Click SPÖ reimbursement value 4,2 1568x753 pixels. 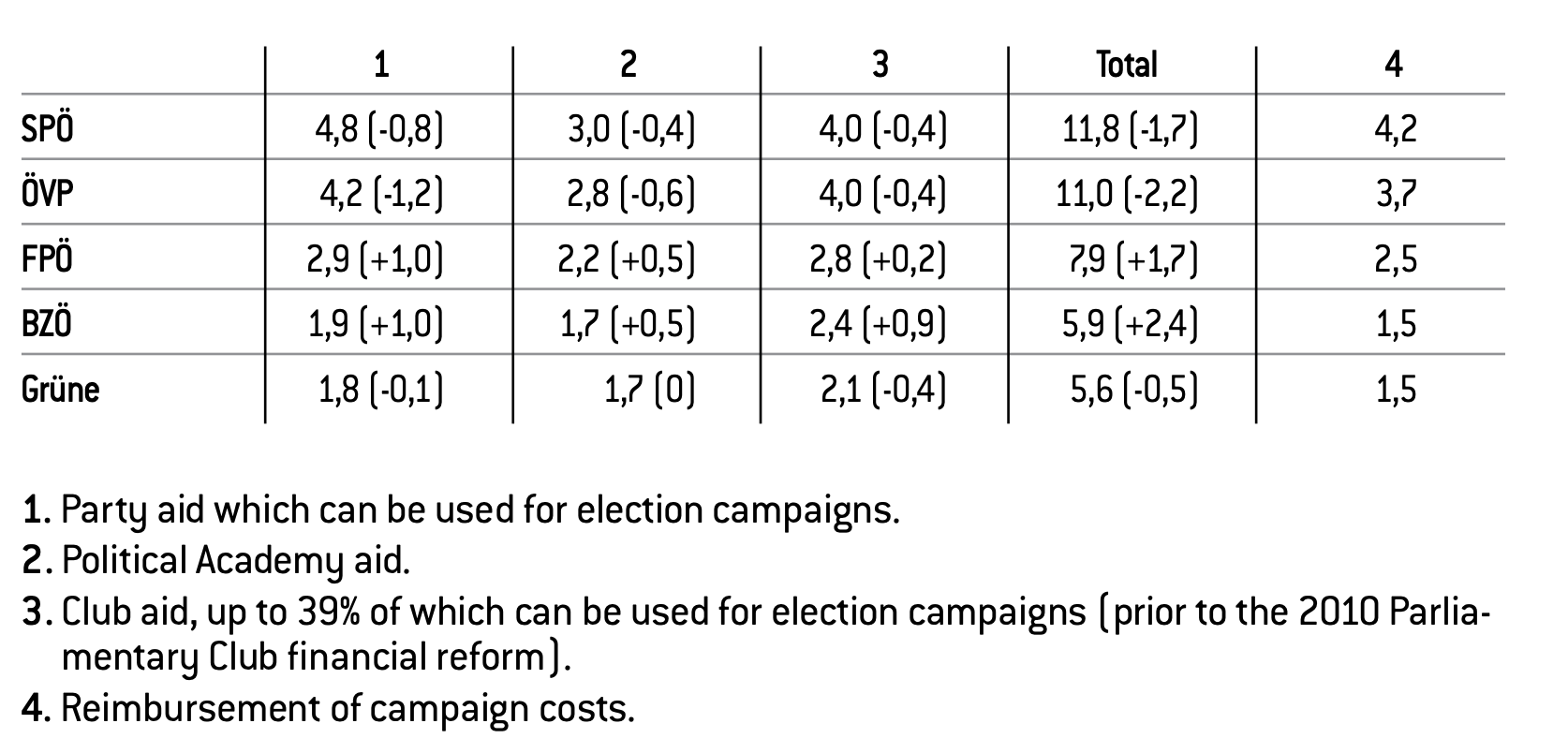tap(1395, 129)
